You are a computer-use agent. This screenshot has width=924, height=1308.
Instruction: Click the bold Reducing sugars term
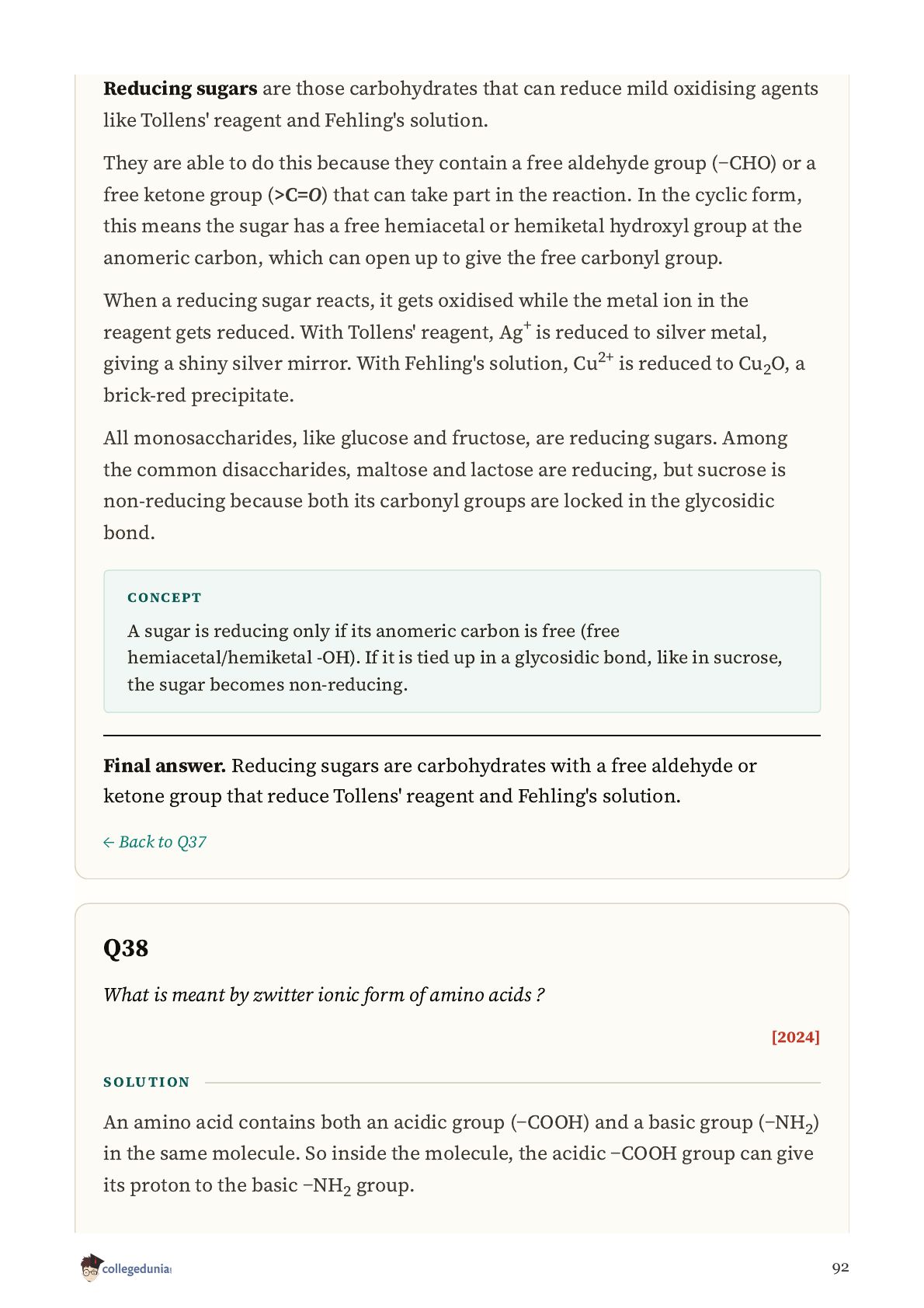click(180, 89)
